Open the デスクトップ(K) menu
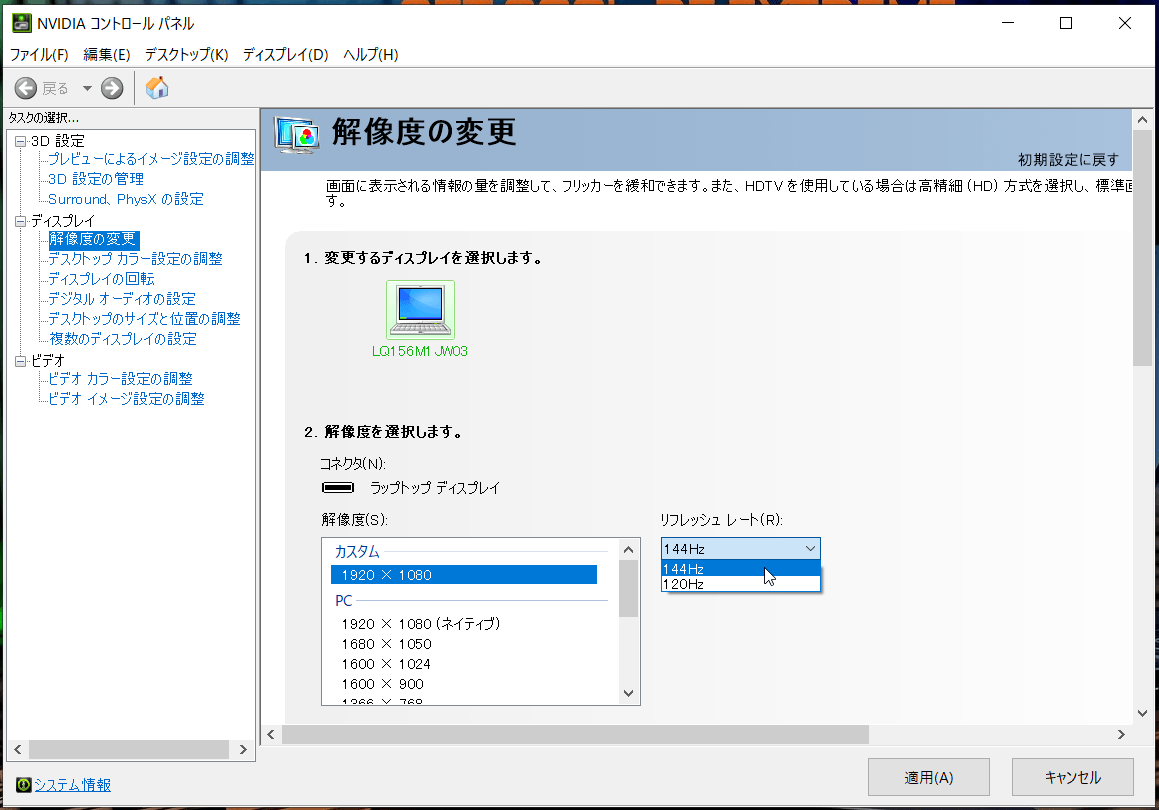The width and height of the screenshot is (1159, 810). (x=186, y=55)
